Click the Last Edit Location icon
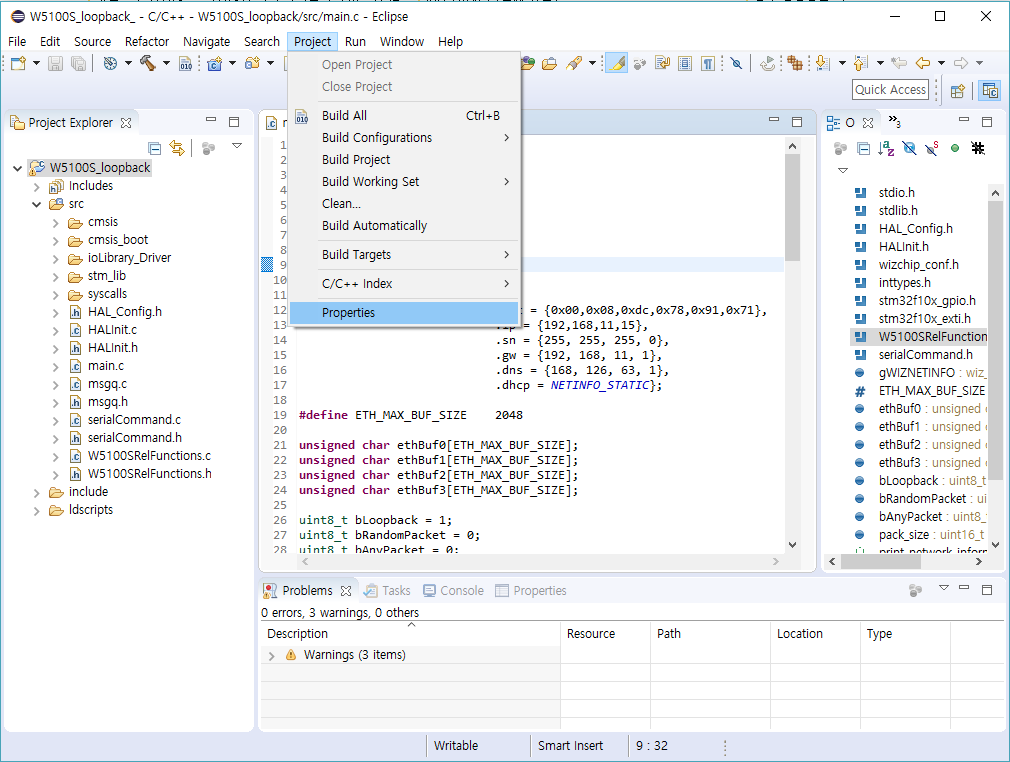Image resolution: width=1010 pixels, height=762 pixels. coord(899,63)
